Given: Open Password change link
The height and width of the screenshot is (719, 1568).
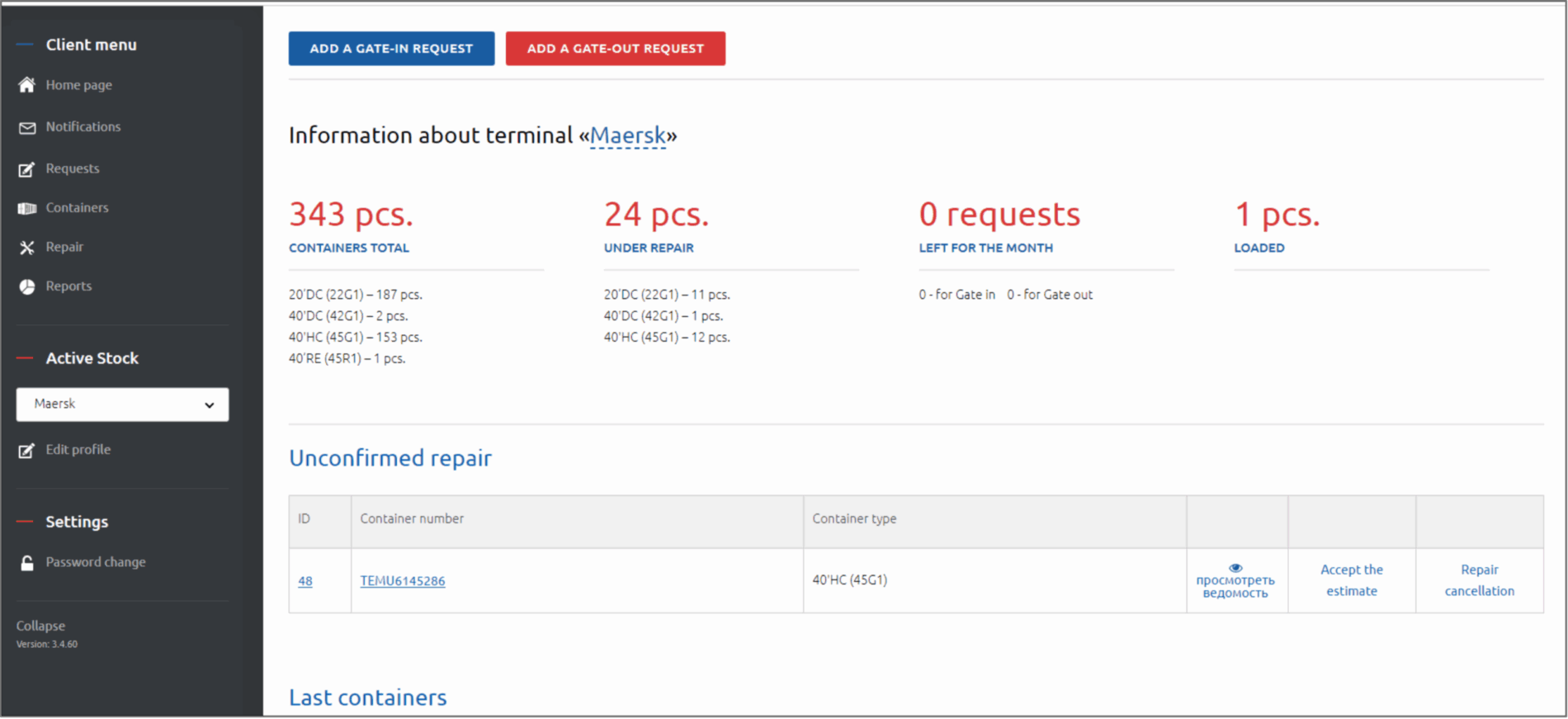Looking at the screenshot, I should [x=96, y=561].
